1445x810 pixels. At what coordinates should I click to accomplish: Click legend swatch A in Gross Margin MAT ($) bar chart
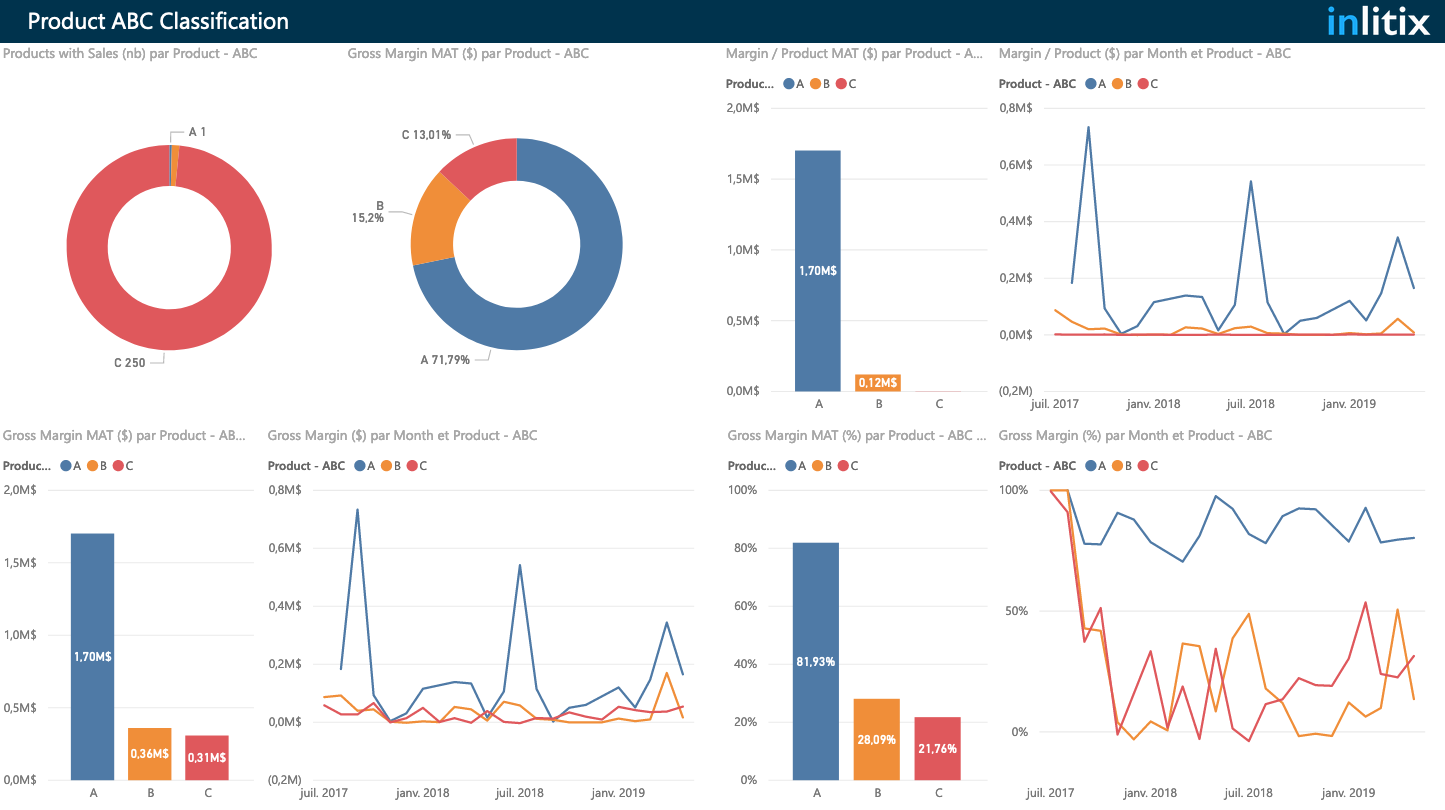pos(65,466)
